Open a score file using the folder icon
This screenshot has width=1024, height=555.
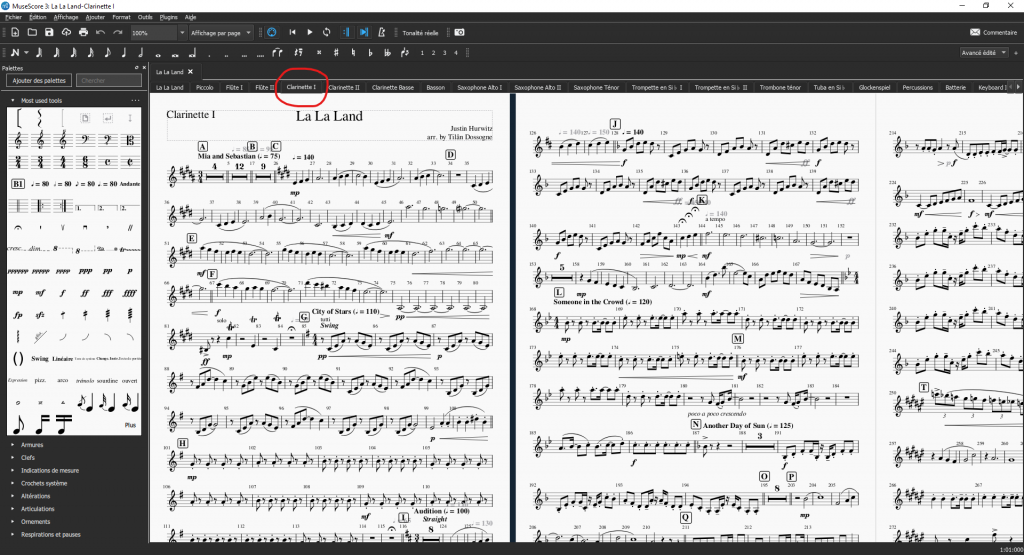[x=32, y=32]
